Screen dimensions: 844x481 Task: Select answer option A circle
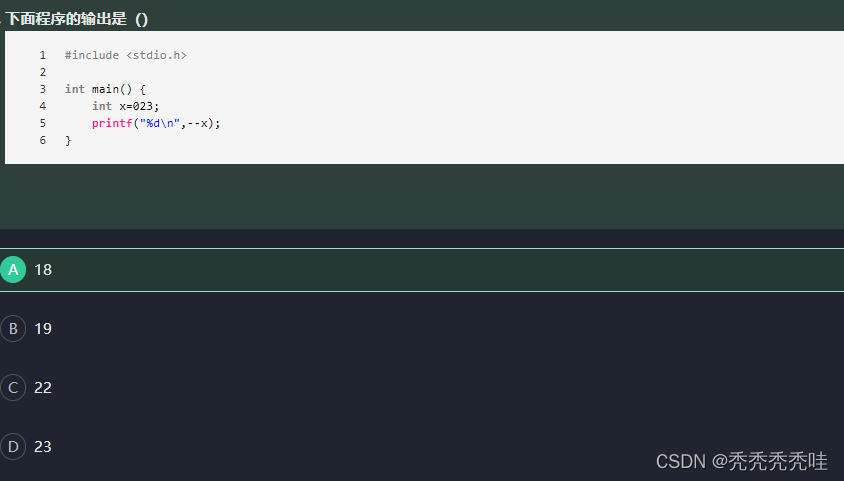pos(13,270)
